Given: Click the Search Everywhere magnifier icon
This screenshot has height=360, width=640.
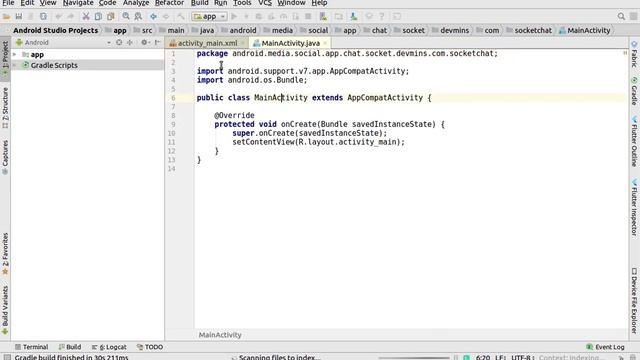Looking at the screenshot, I should 621,17.
